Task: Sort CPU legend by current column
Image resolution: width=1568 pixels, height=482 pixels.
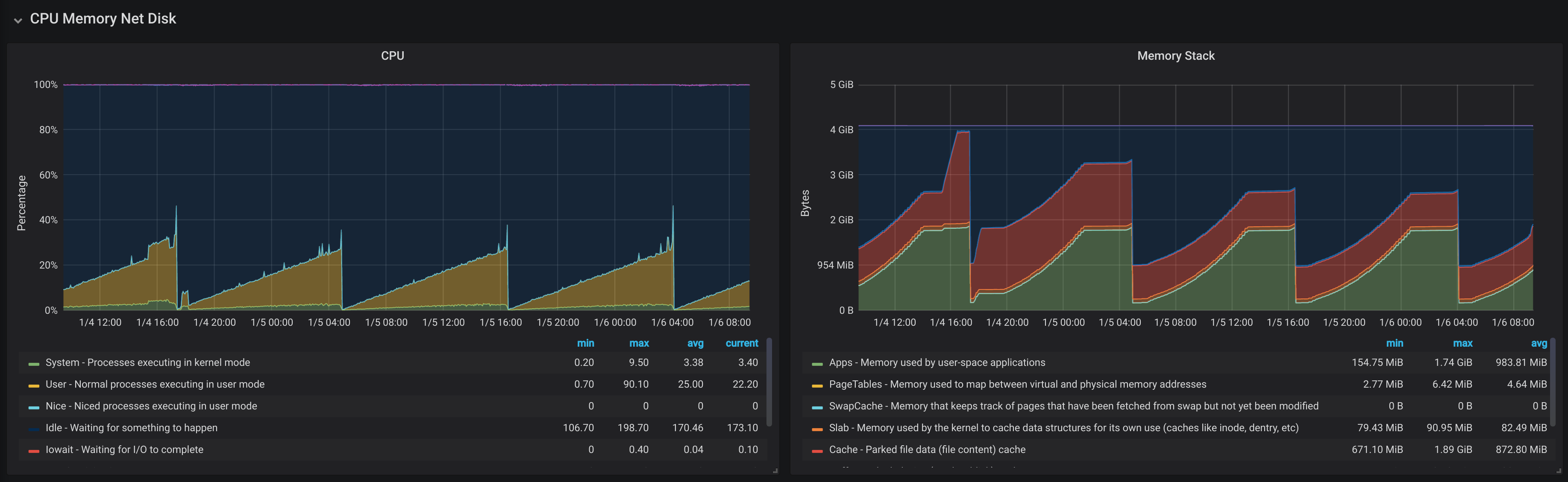Action: [741, 343]
